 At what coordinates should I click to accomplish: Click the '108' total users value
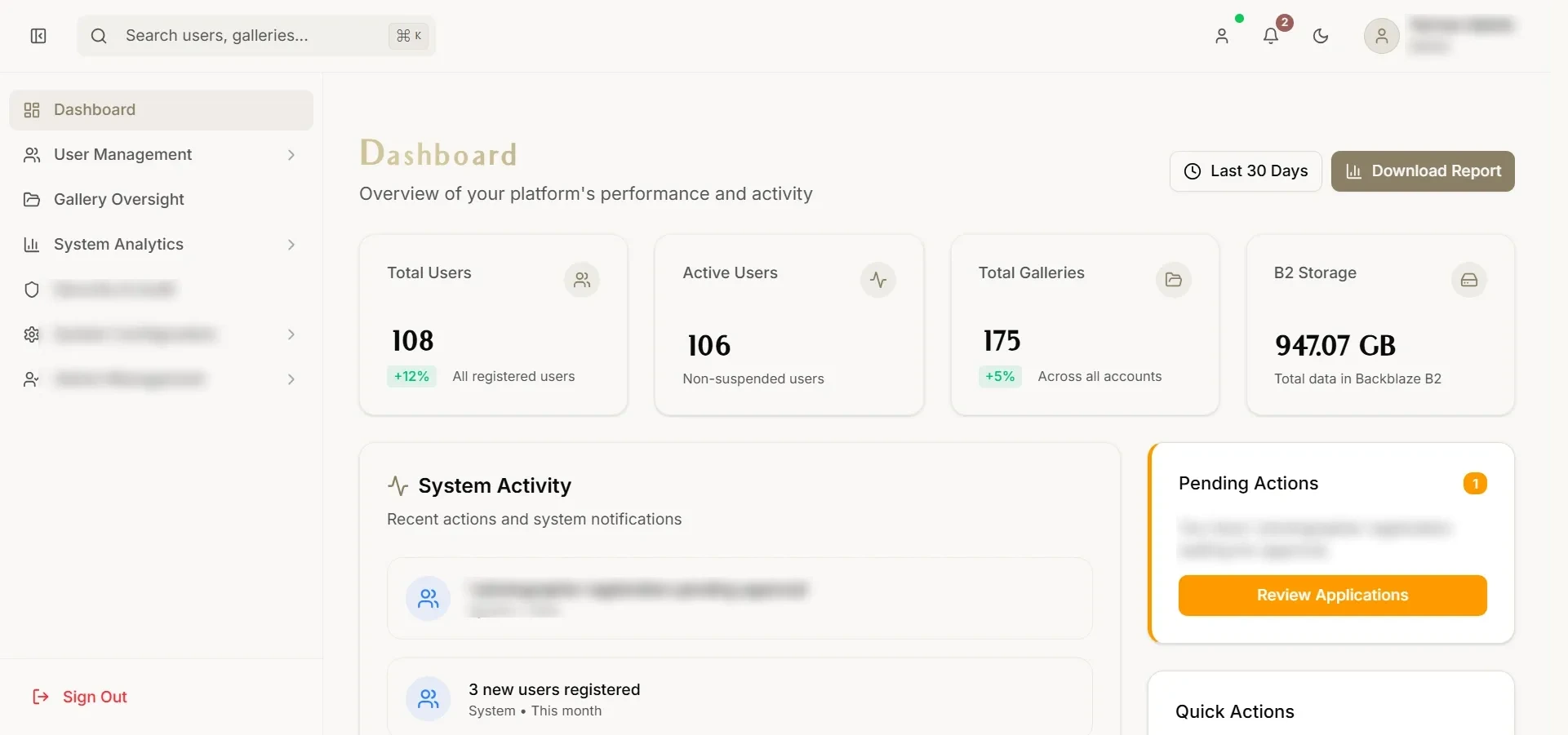pos(412,340)
